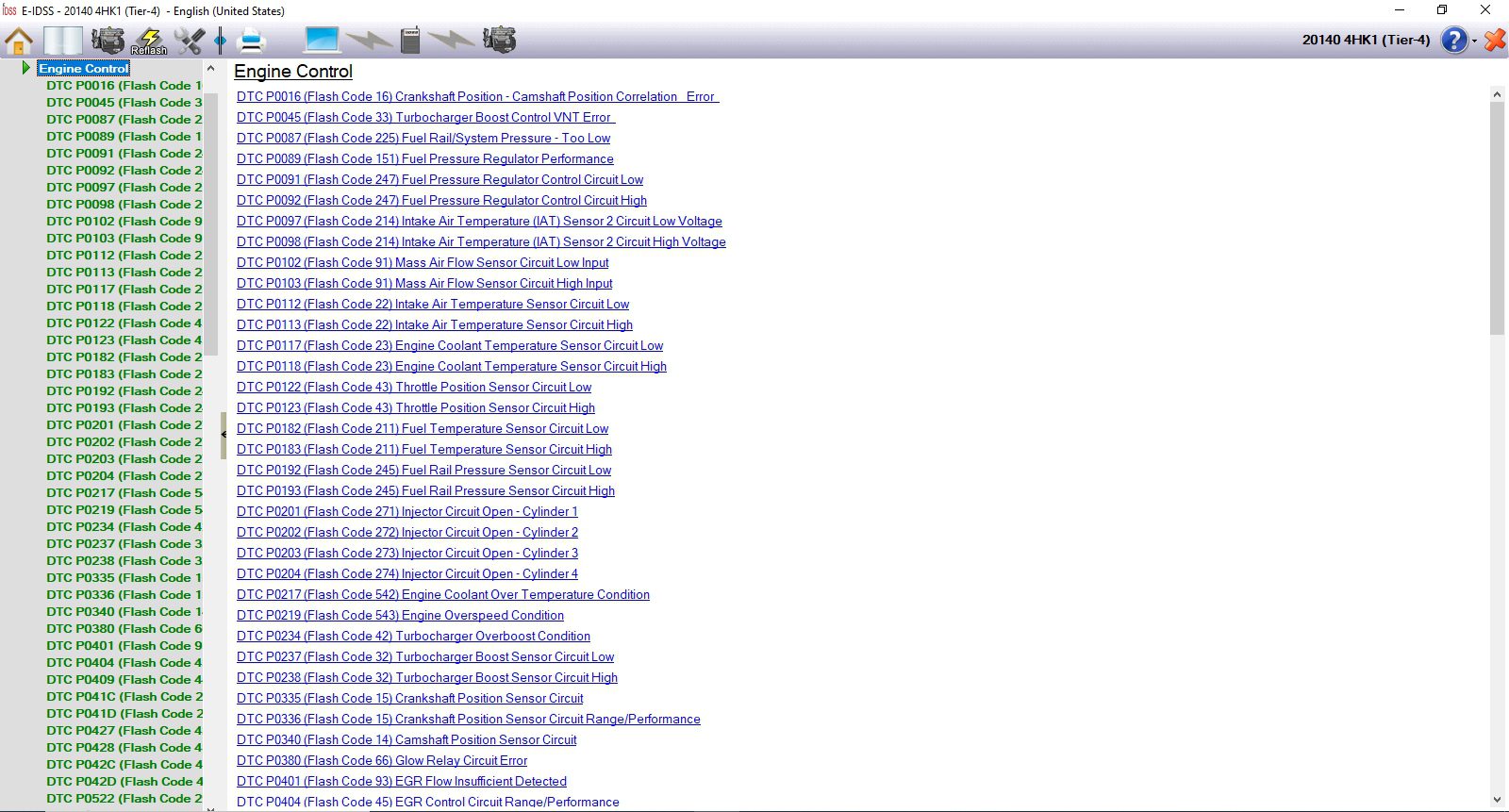Open DTC P0122 Throttle Position Circuit Low
1509x812 pixels.
(414, 387)
